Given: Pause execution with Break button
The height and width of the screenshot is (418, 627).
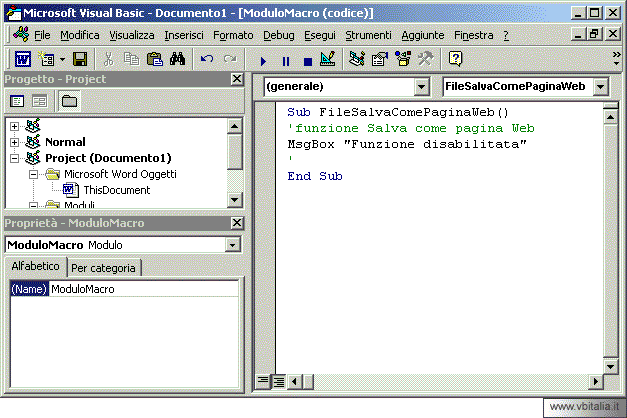Looking at the screenshot, I should [286, 61].
